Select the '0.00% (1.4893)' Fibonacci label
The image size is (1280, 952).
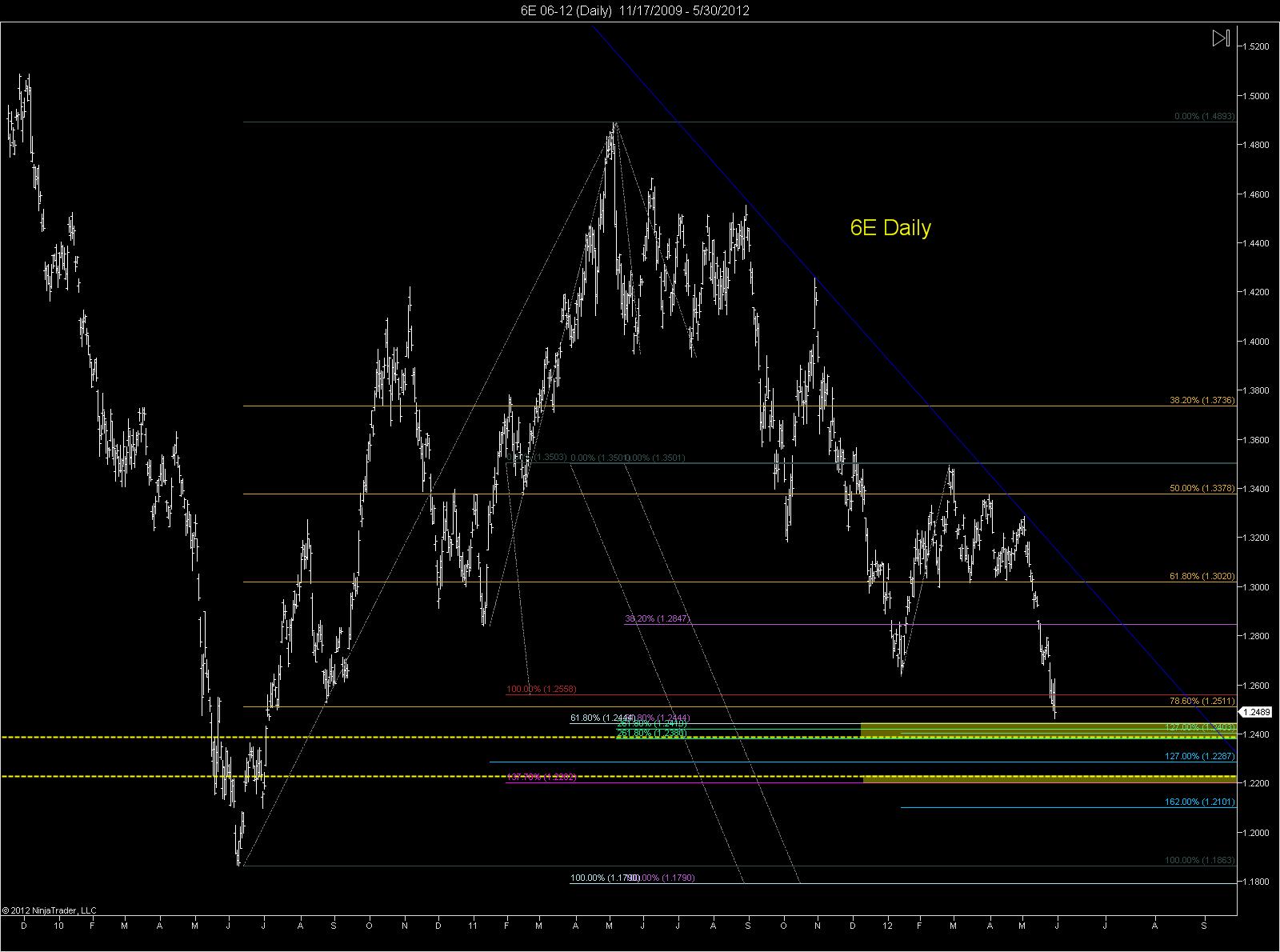1205,116
